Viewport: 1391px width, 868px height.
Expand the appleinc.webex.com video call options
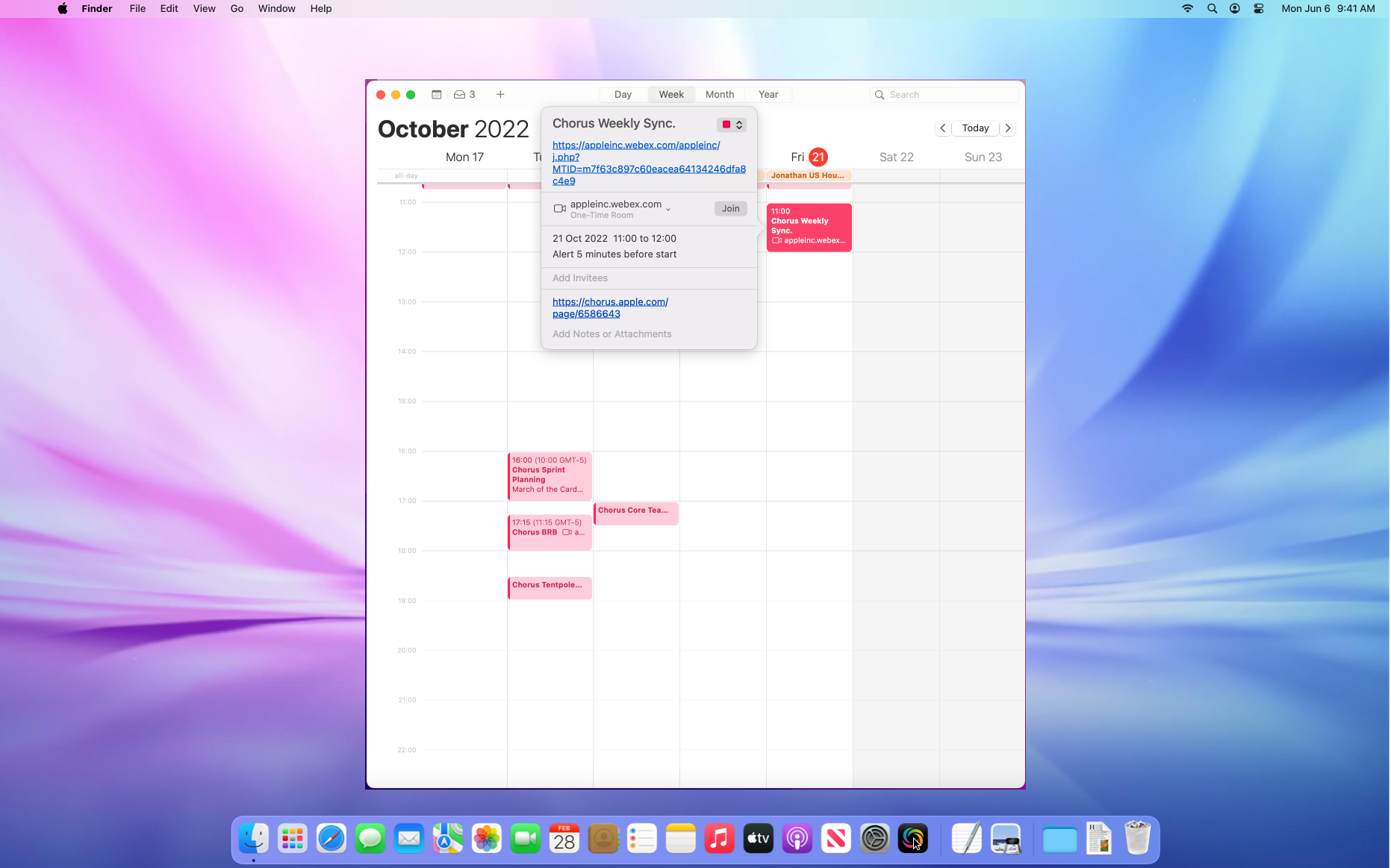tap(668, 209)
